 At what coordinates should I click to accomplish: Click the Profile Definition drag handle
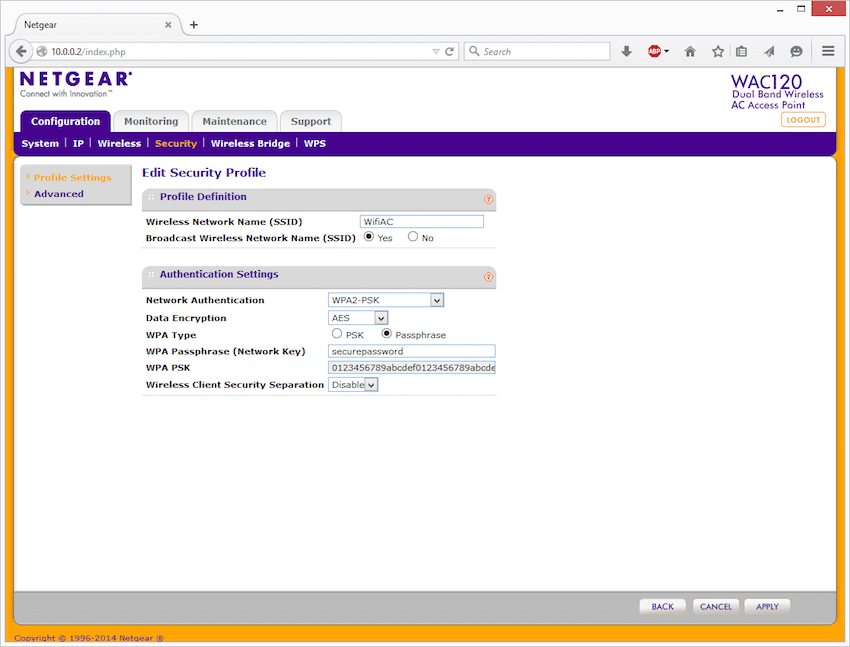tap(151, 197)
